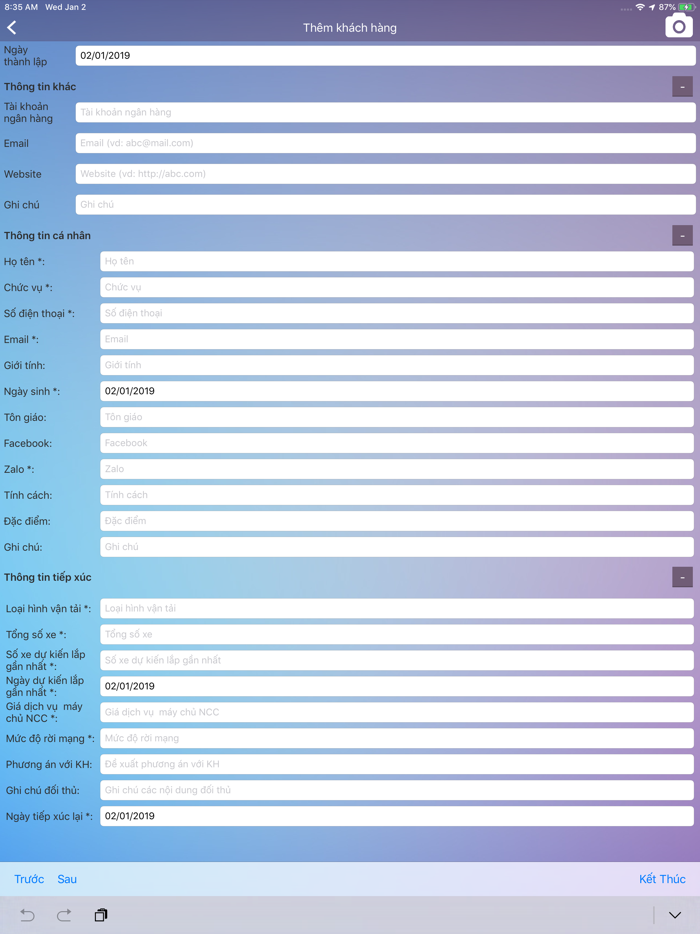Open the Loại hình vận tải field
700x934 pixels.
coord(396,608)
